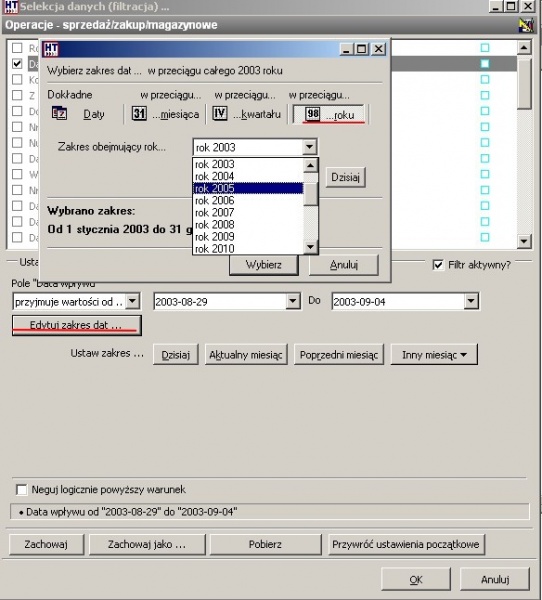Open the 2003-08-29 start date dropdown
The image size is (542, 600).
point(293,302)
